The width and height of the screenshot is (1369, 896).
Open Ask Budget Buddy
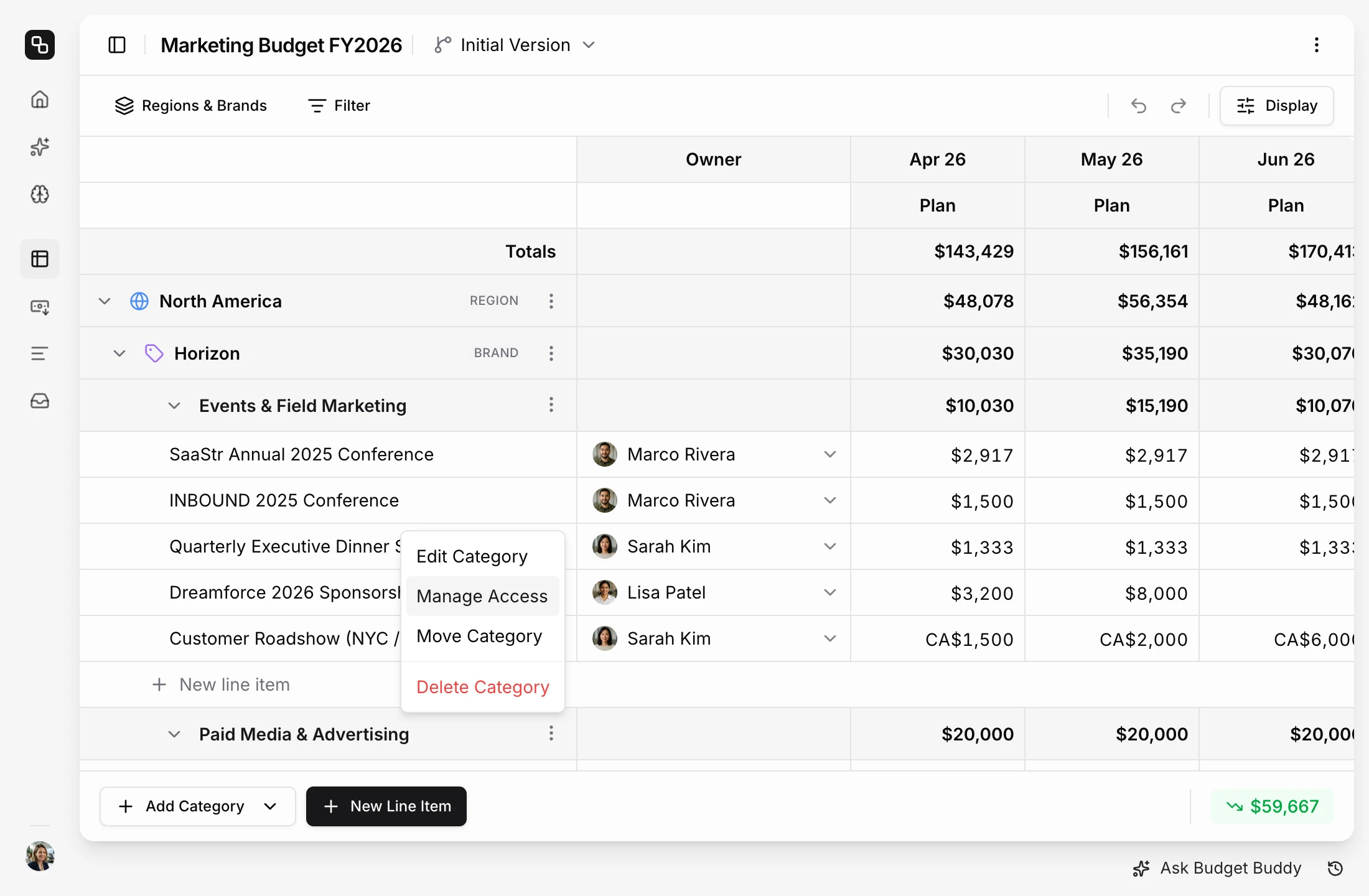pyautogui.click(x=1217, y=868)
